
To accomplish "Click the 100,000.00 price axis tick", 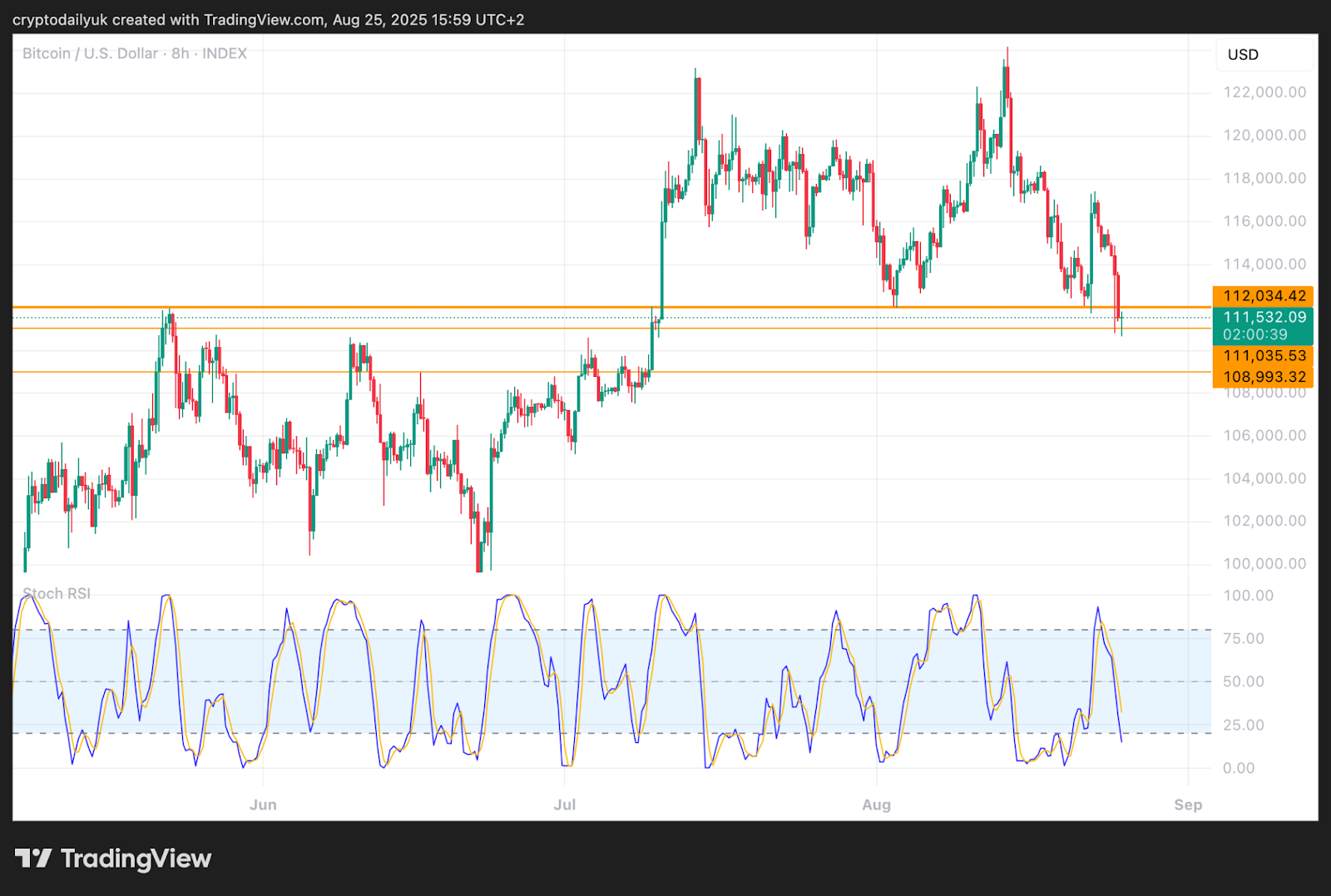I will tap(1264, 564).
